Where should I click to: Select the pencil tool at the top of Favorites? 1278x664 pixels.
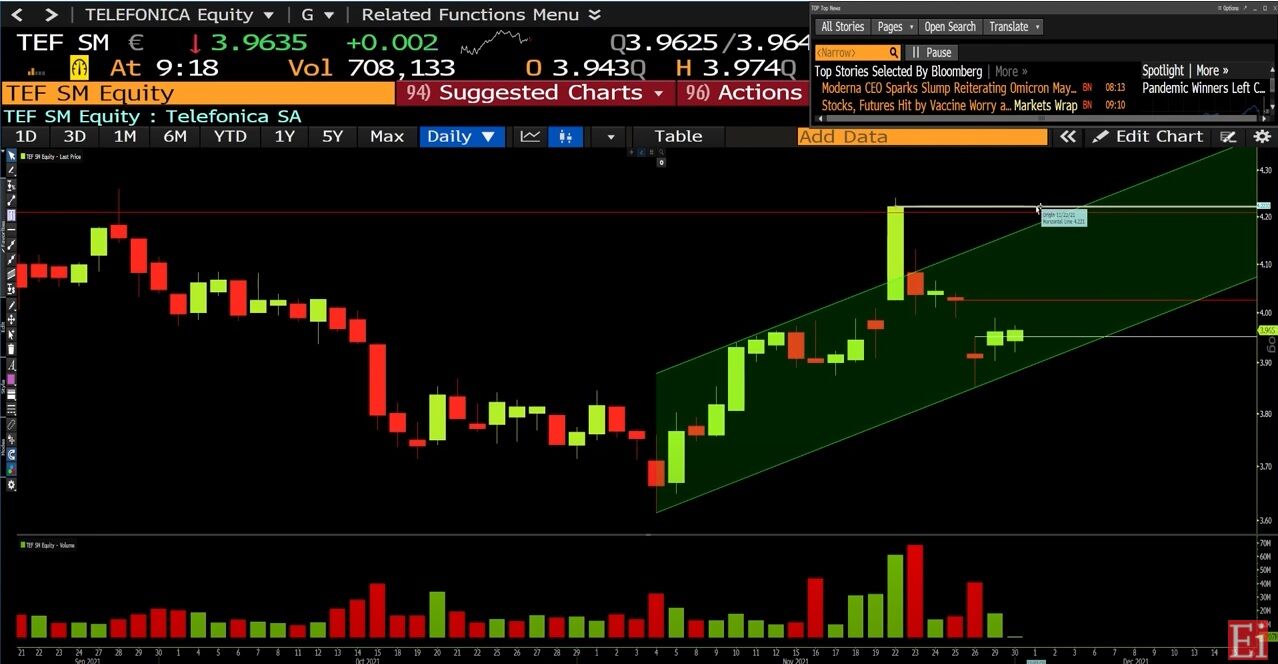click(x=12, y=170)
